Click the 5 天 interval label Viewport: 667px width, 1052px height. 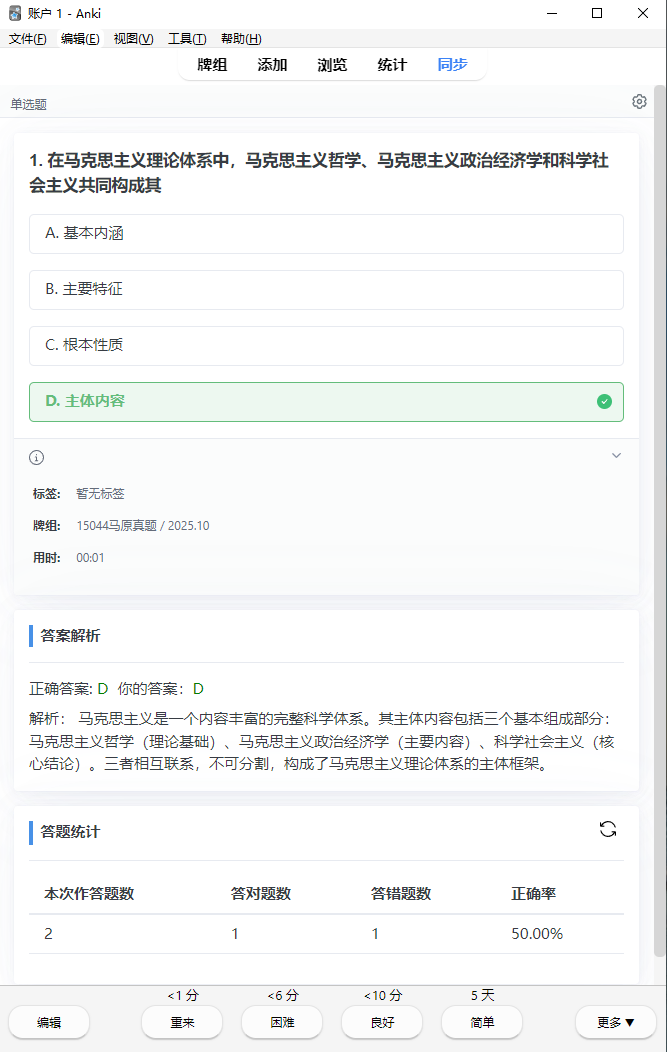482,995
